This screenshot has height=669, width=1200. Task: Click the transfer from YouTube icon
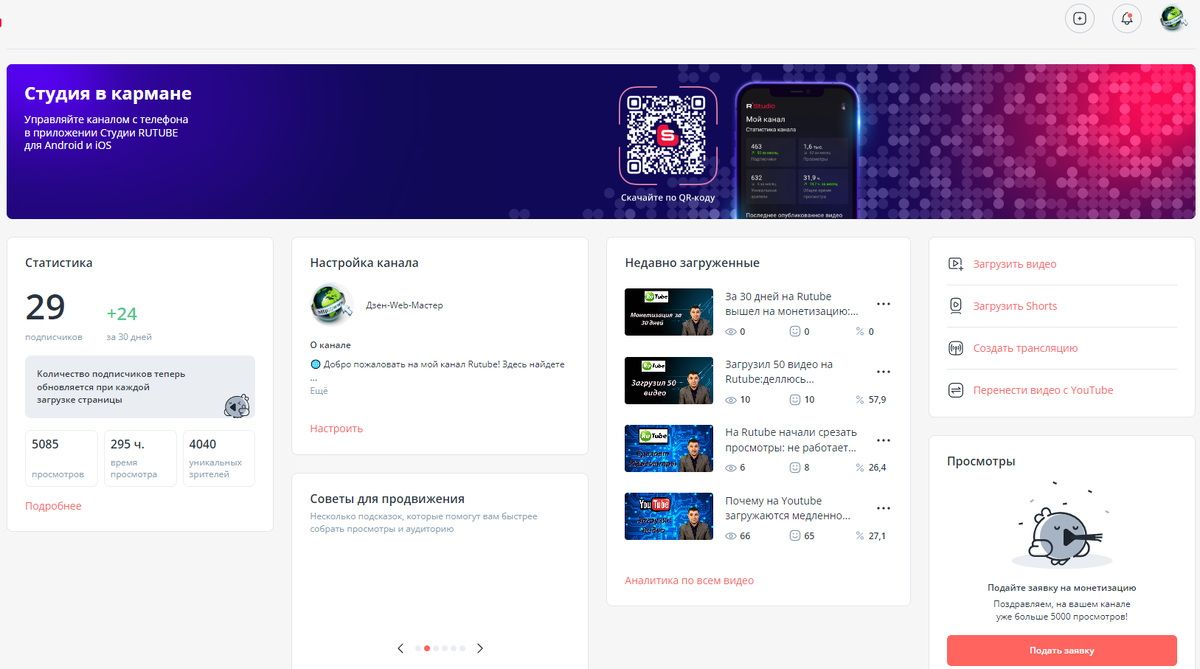click(955, 390)
